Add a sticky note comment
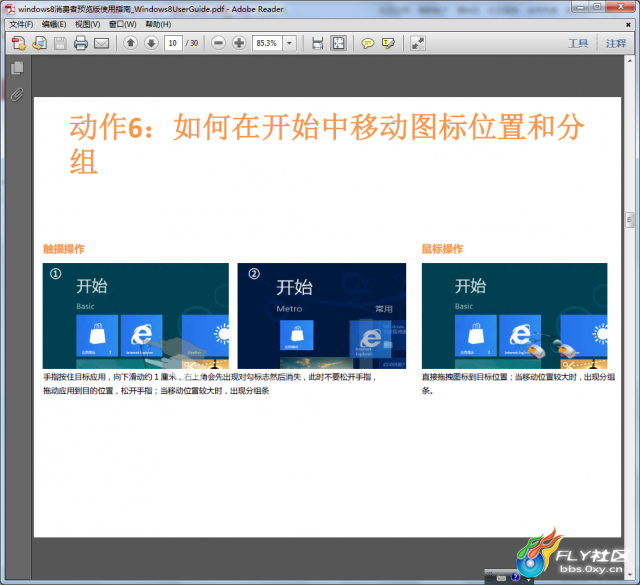Viewport: 640px width, 585px height. pyautogui.click(x=367, y=43)
